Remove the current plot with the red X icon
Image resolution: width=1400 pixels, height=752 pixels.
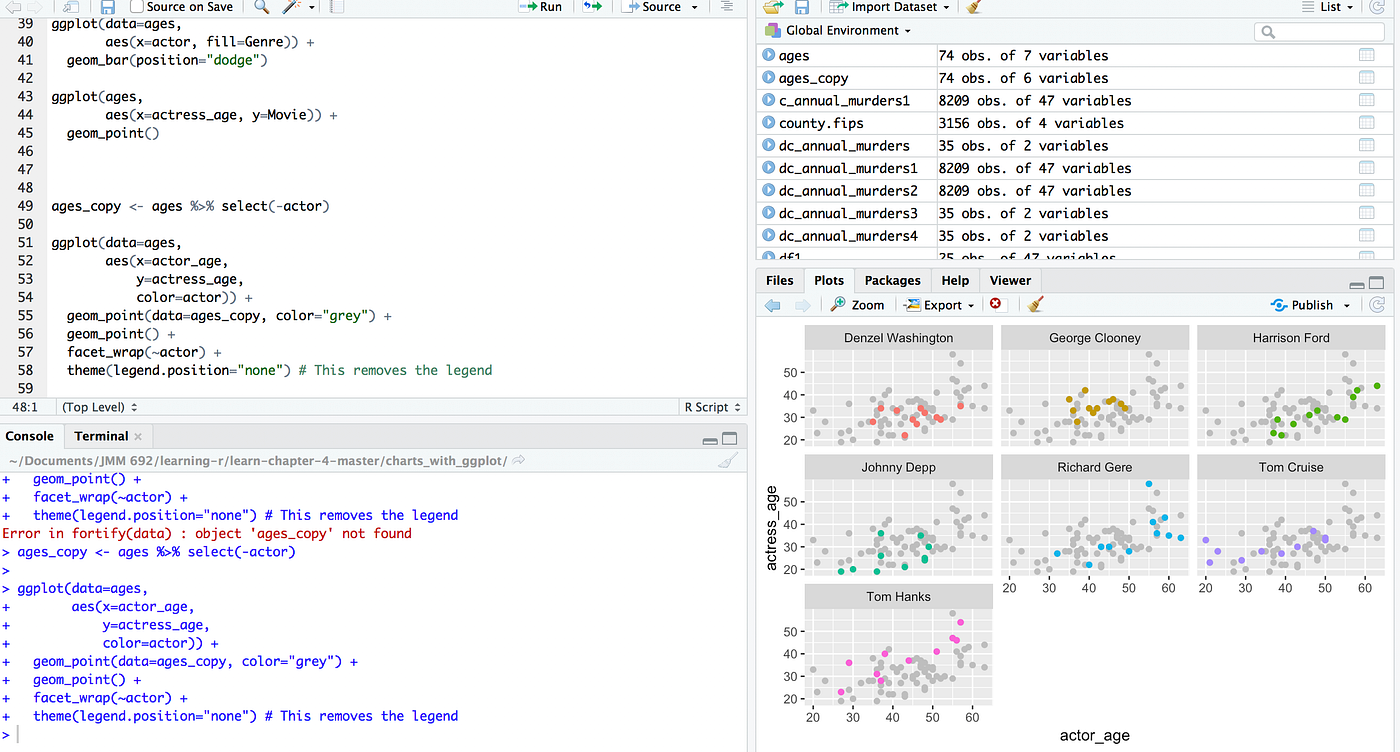coord(997,305)
